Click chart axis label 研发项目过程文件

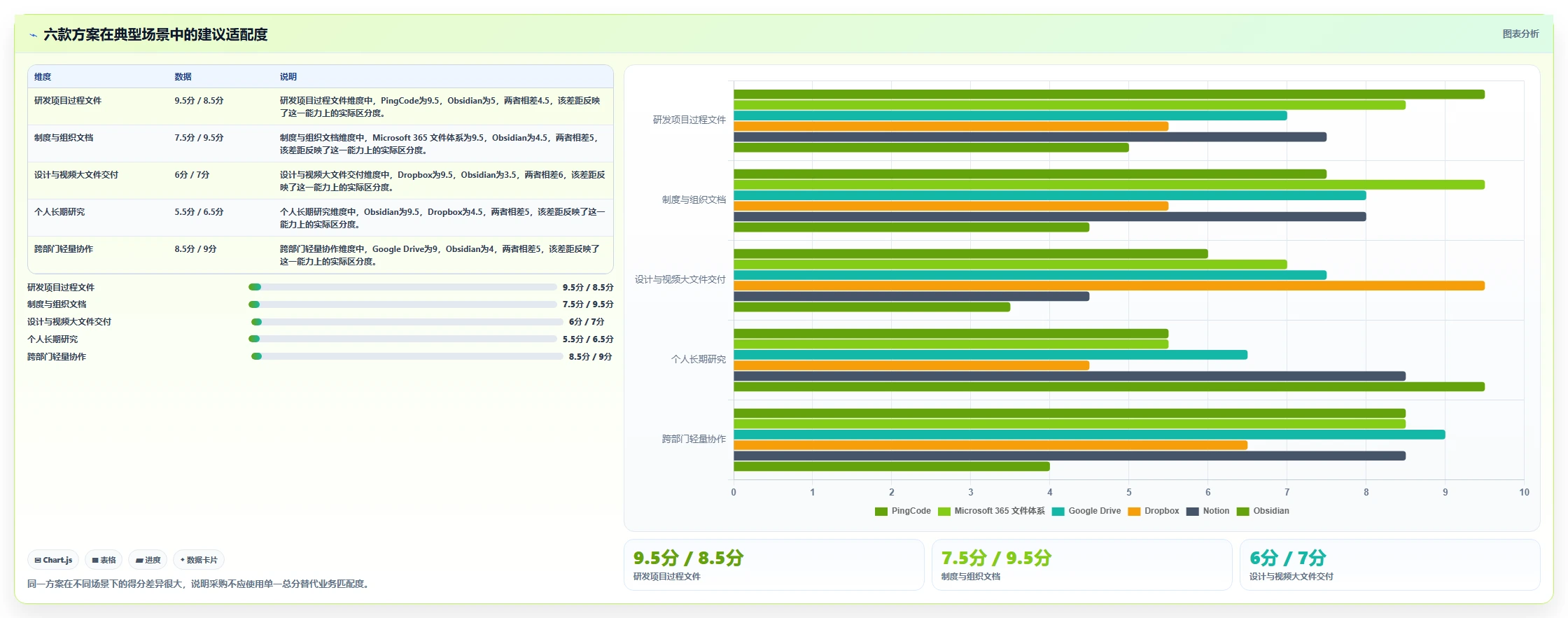[x=689, y=120]
